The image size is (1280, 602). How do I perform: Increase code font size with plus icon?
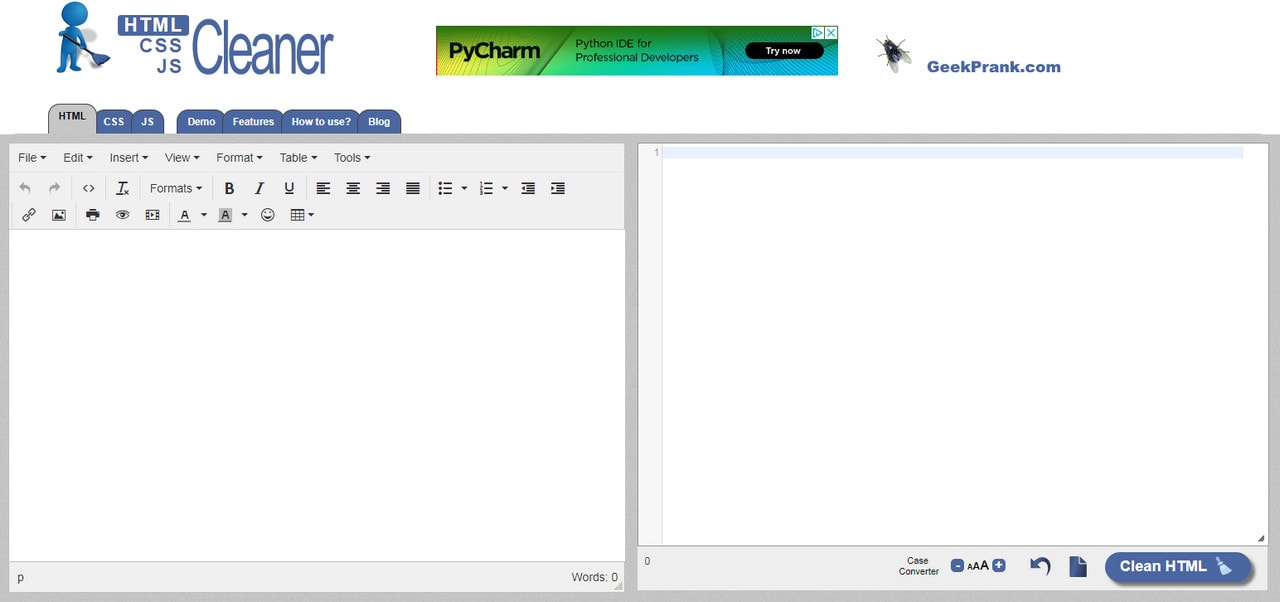(x=999, y=566)
